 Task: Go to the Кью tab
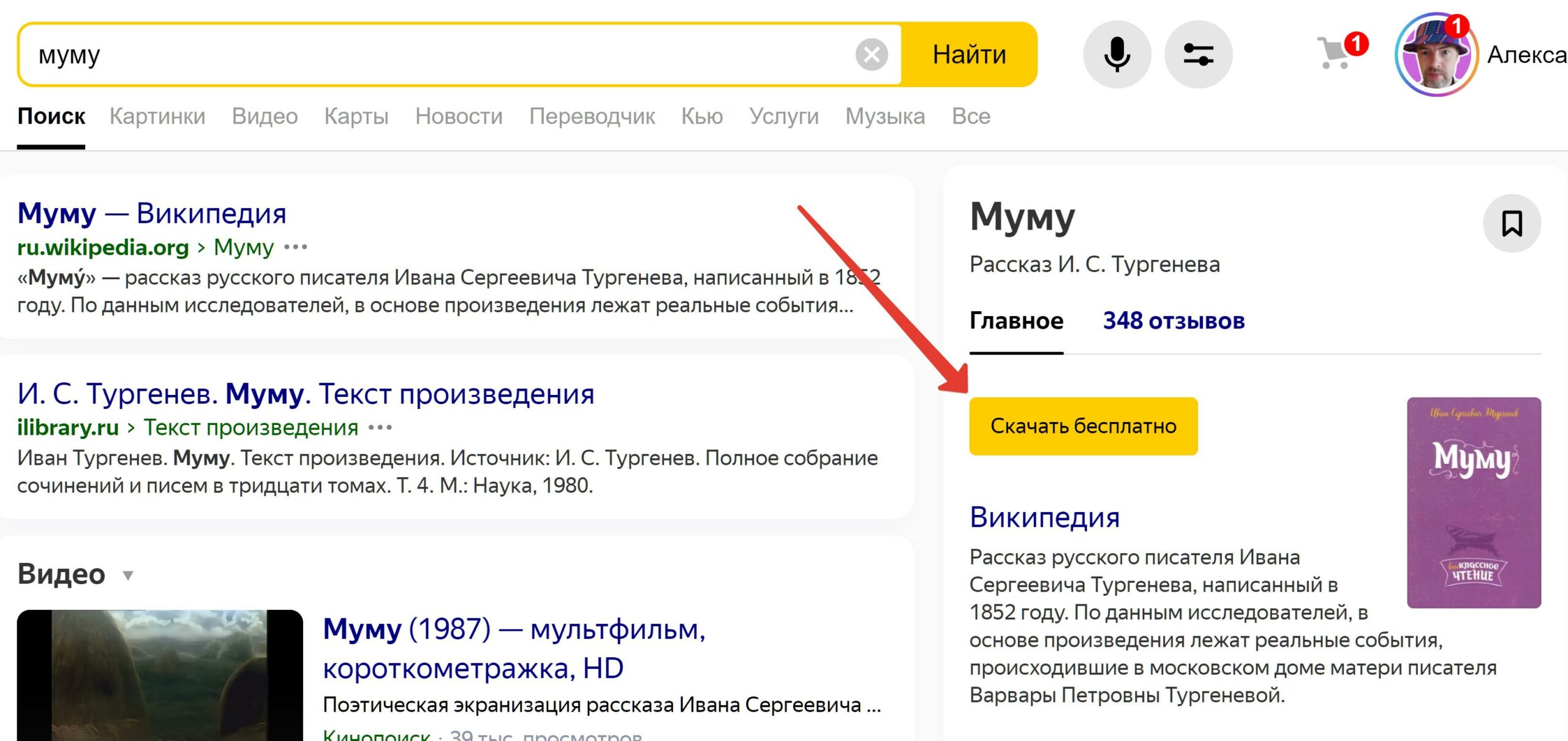click(702, 116)
